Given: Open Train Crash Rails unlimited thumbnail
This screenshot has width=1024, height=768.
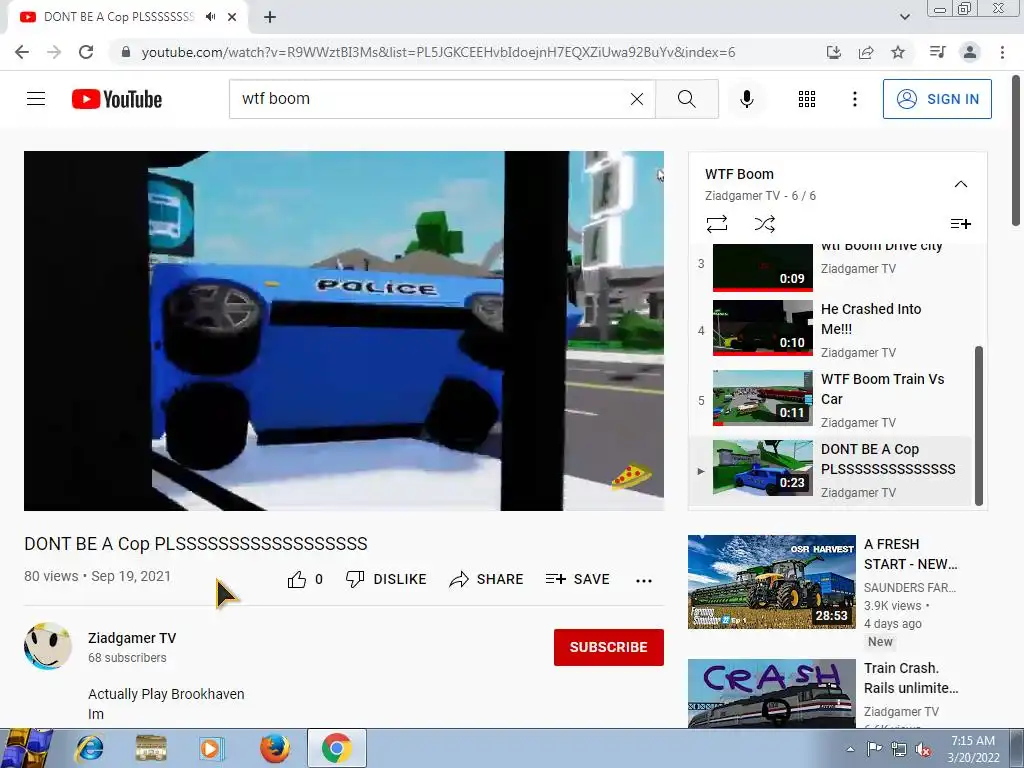Looking at the screenshot, I should tap(771, 694).
